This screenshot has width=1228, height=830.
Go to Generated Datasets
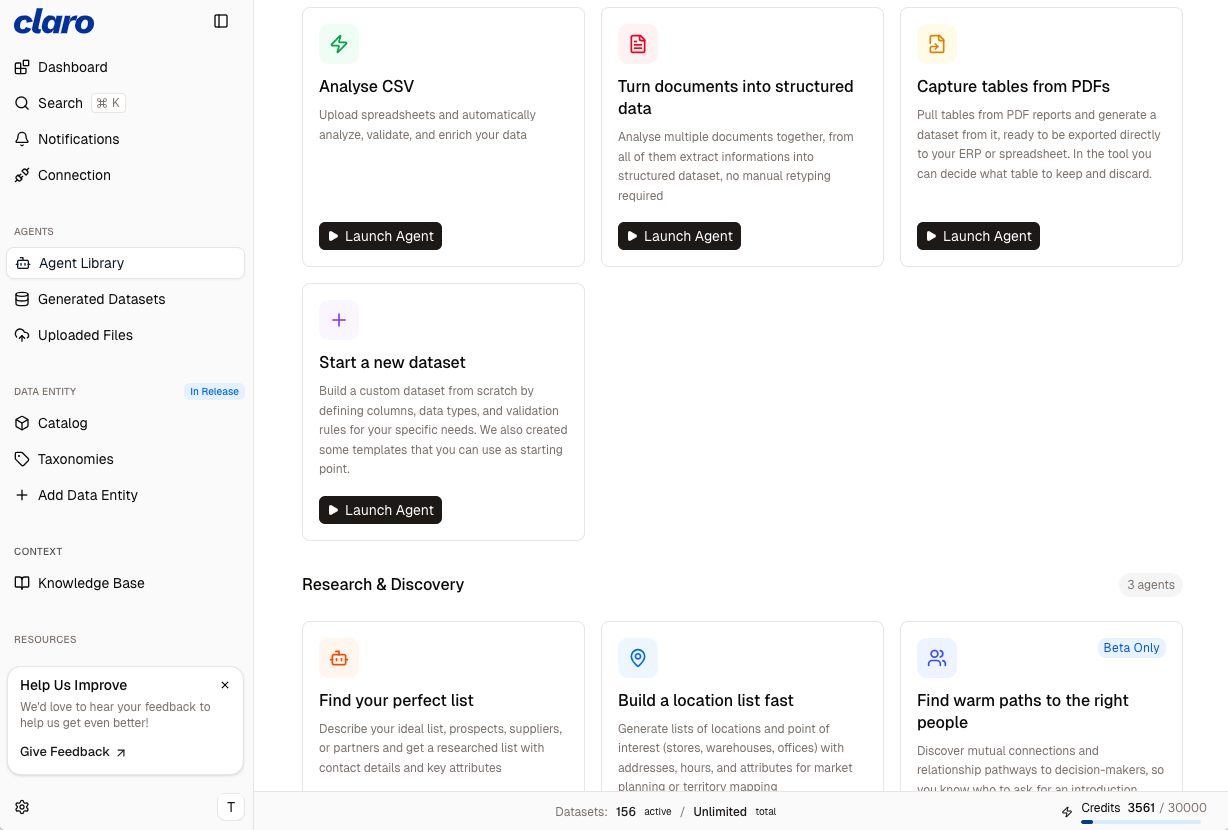(101, 299)
